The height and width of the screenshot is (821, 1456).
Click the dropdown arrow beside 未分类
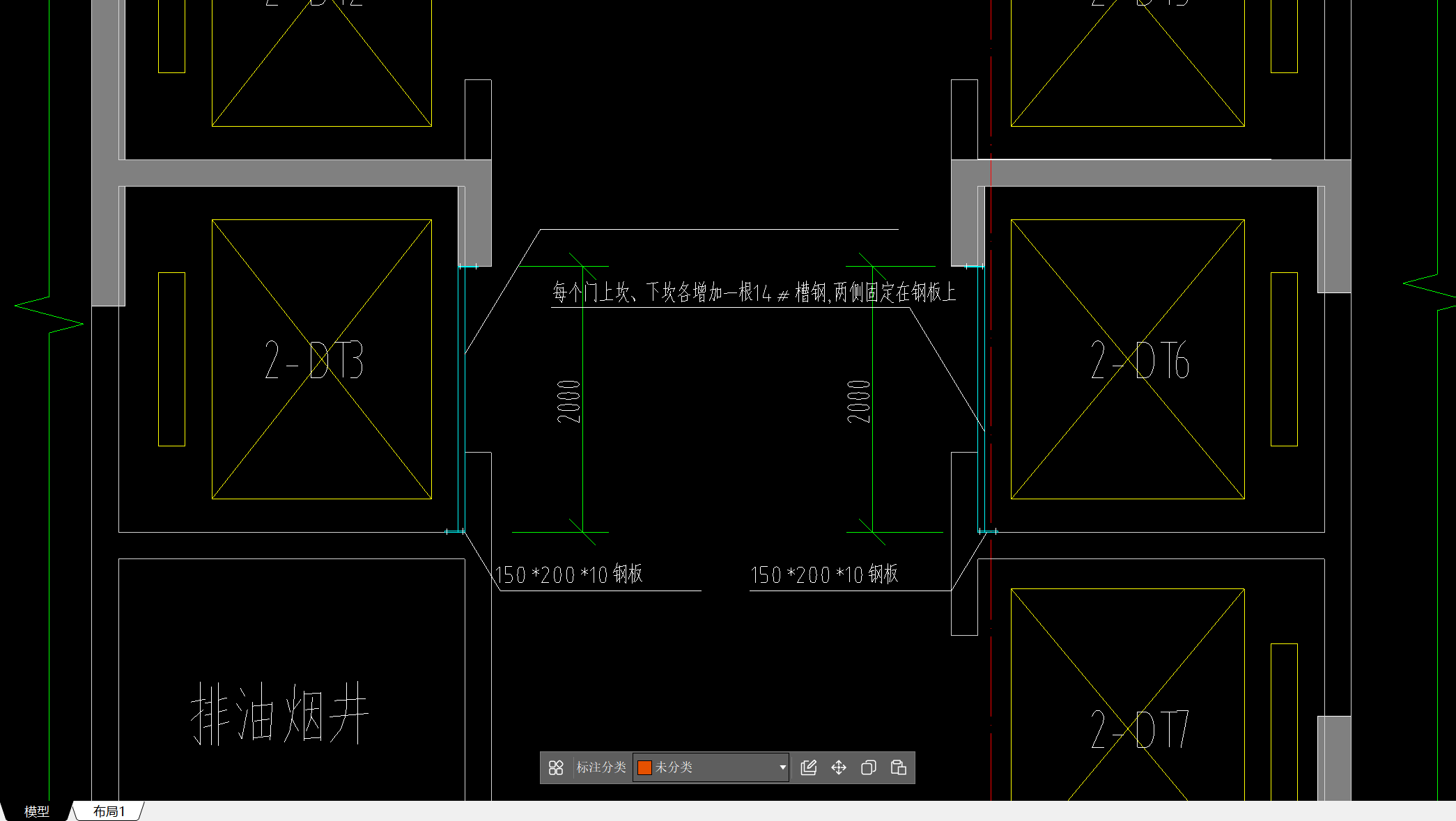pyautogui.click(x=782, y=767)
